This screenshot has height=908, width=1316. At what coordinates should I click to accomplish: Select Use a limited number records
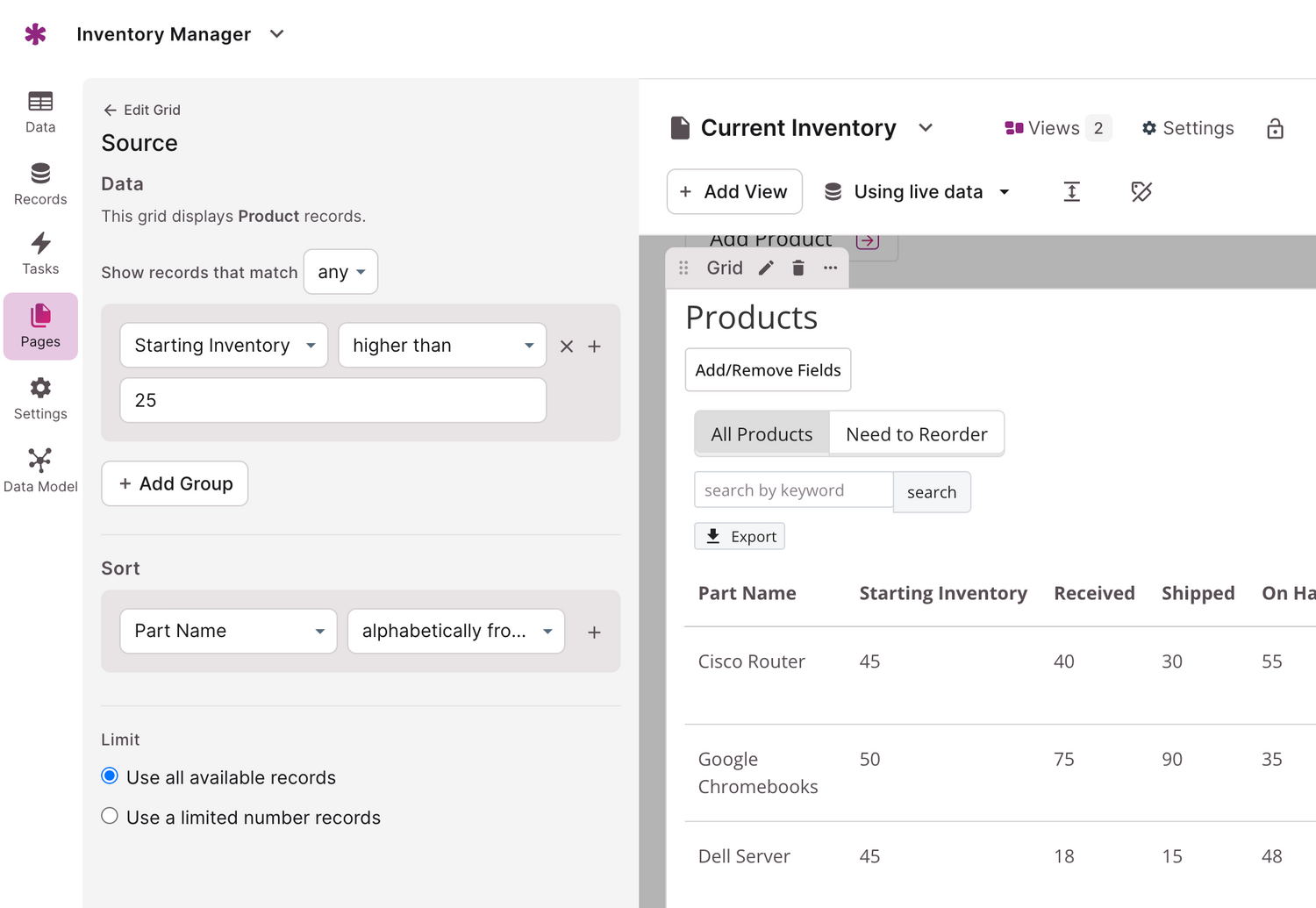[x=110, y=817]
